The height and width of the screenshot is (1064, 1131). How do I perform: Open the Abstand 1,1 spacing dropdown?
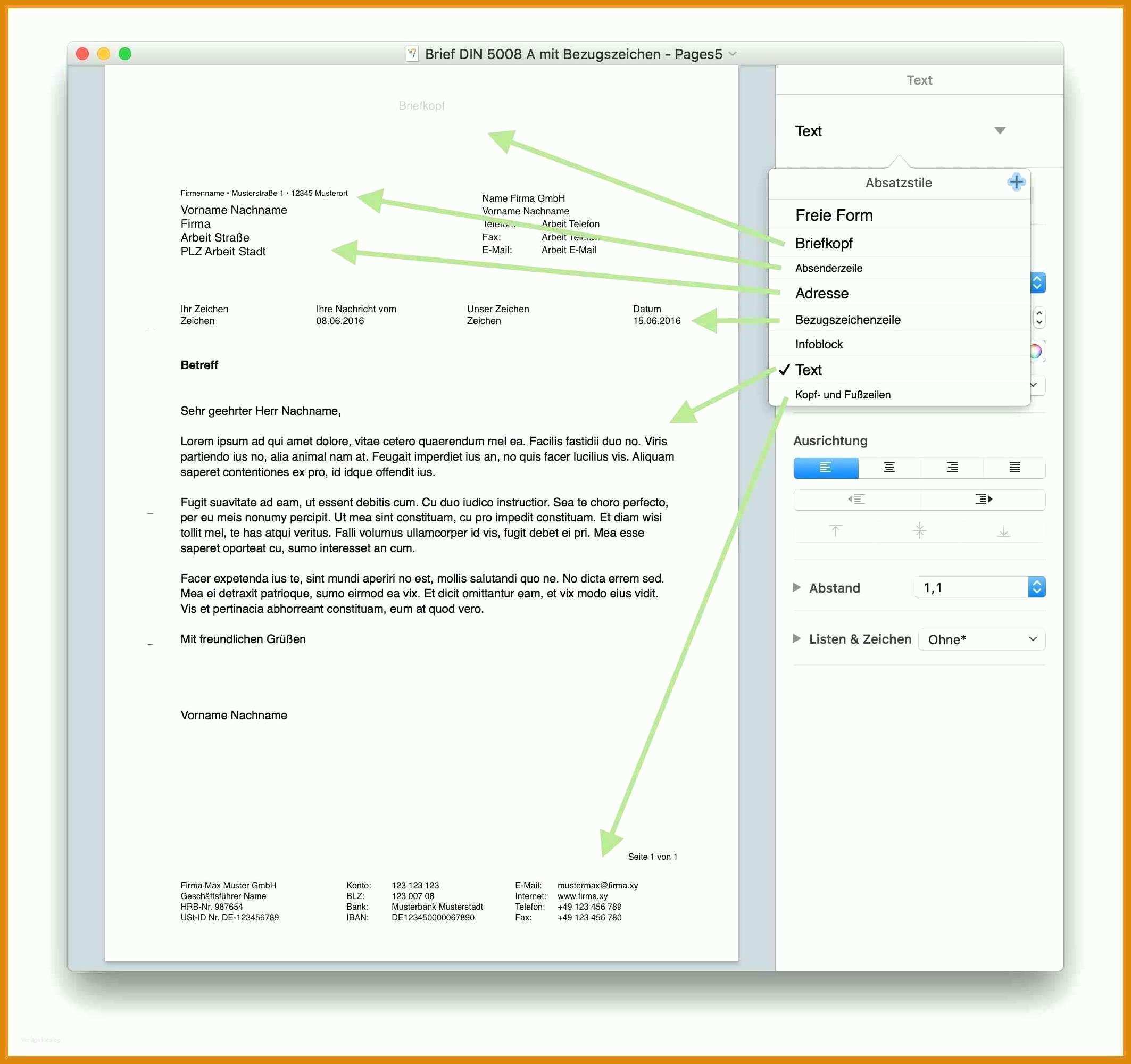tap(1036, 587)
